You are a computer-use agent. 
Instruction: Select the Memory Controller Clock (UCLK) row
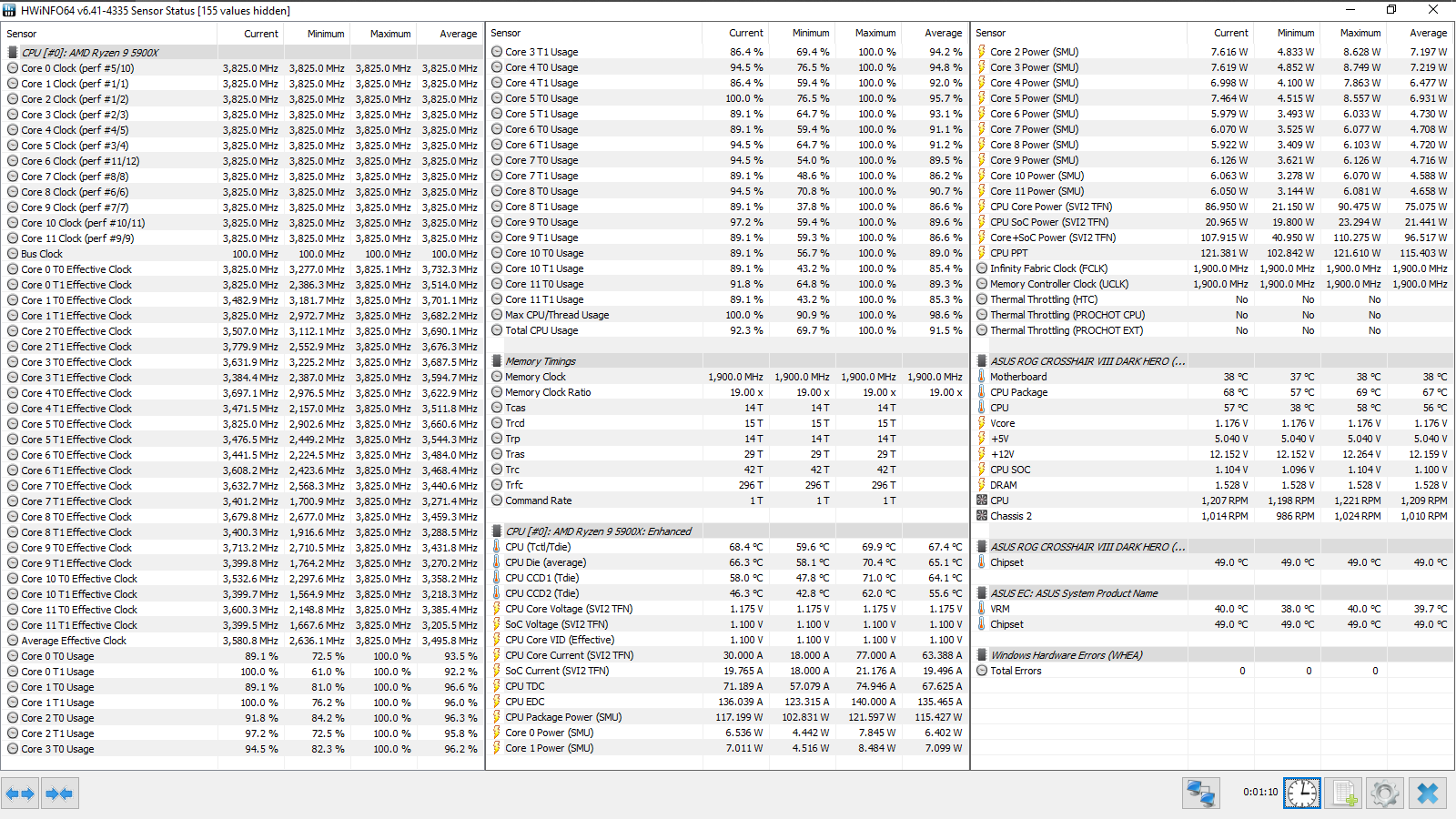tap(1213, 284)
